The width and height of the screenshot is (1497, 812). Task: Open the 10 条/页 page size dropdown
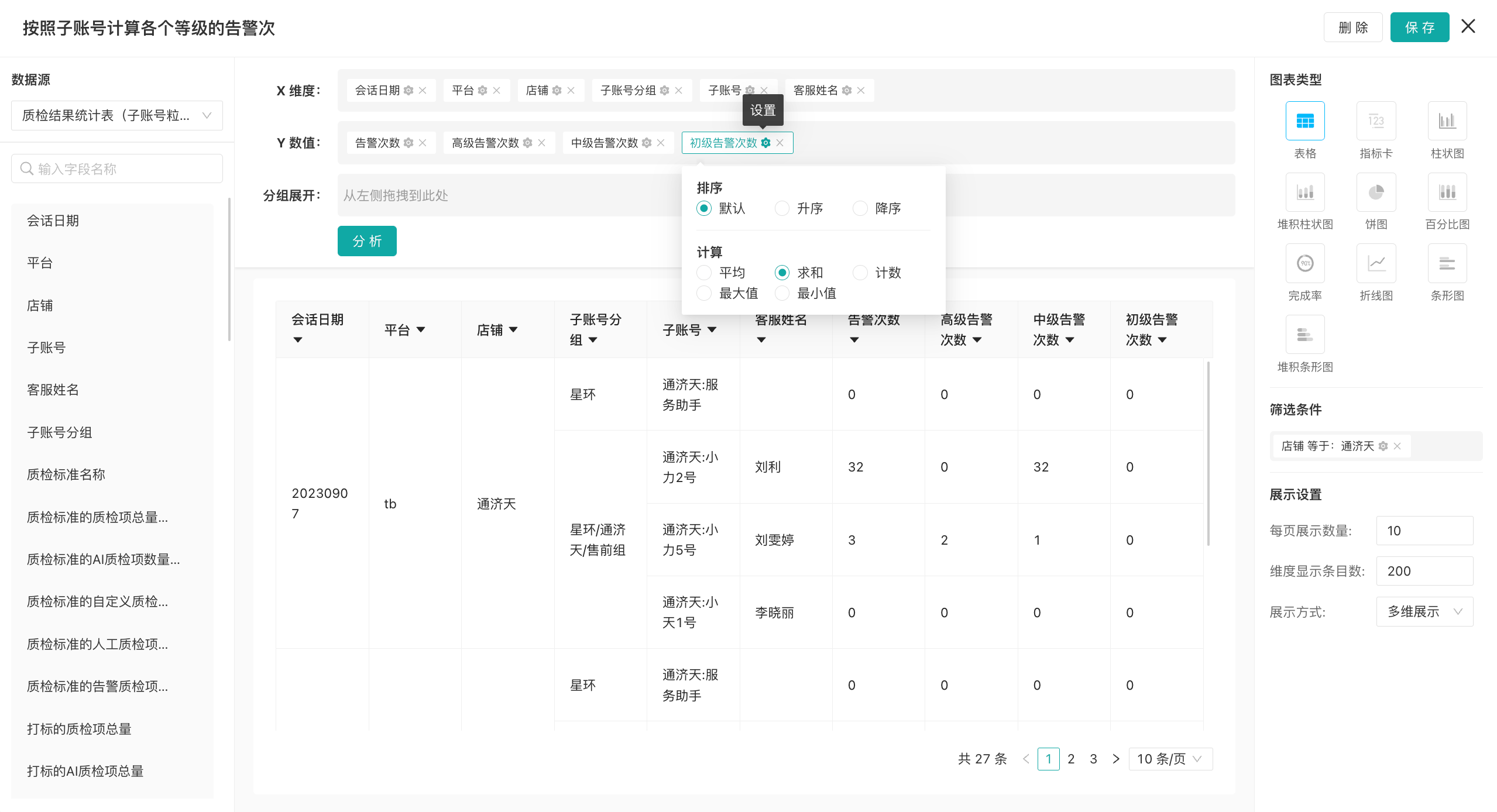click(x=1170, y=759)
